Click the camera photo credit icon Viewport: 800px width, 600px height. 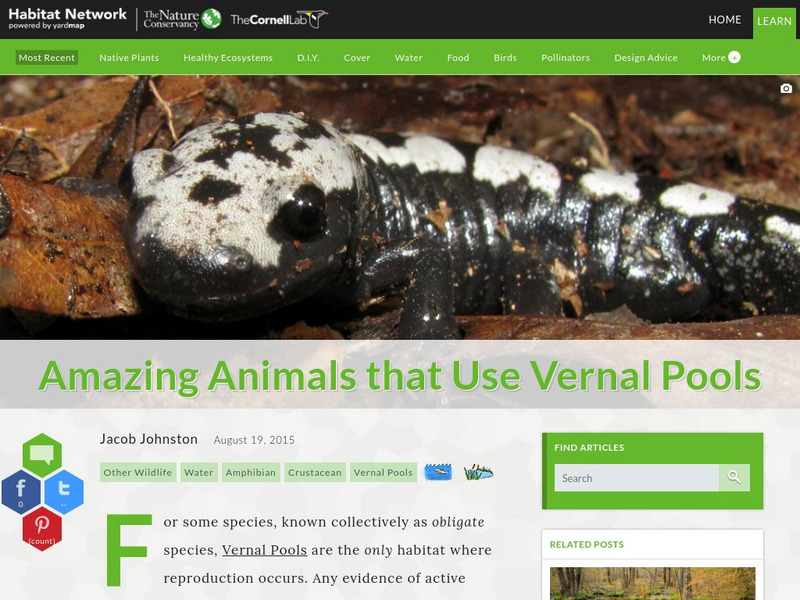(786, 88)
